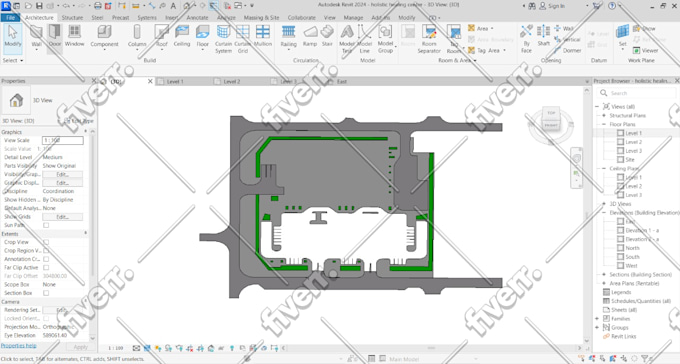
Task: Select the Column tool
Action: [137, 36]
